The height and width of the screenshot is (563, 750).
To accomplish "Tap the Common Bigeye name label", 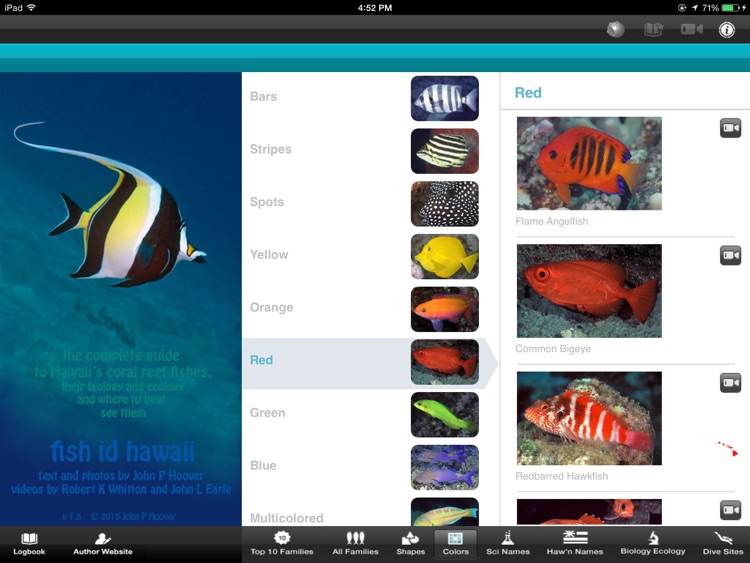I will [553, 349].
